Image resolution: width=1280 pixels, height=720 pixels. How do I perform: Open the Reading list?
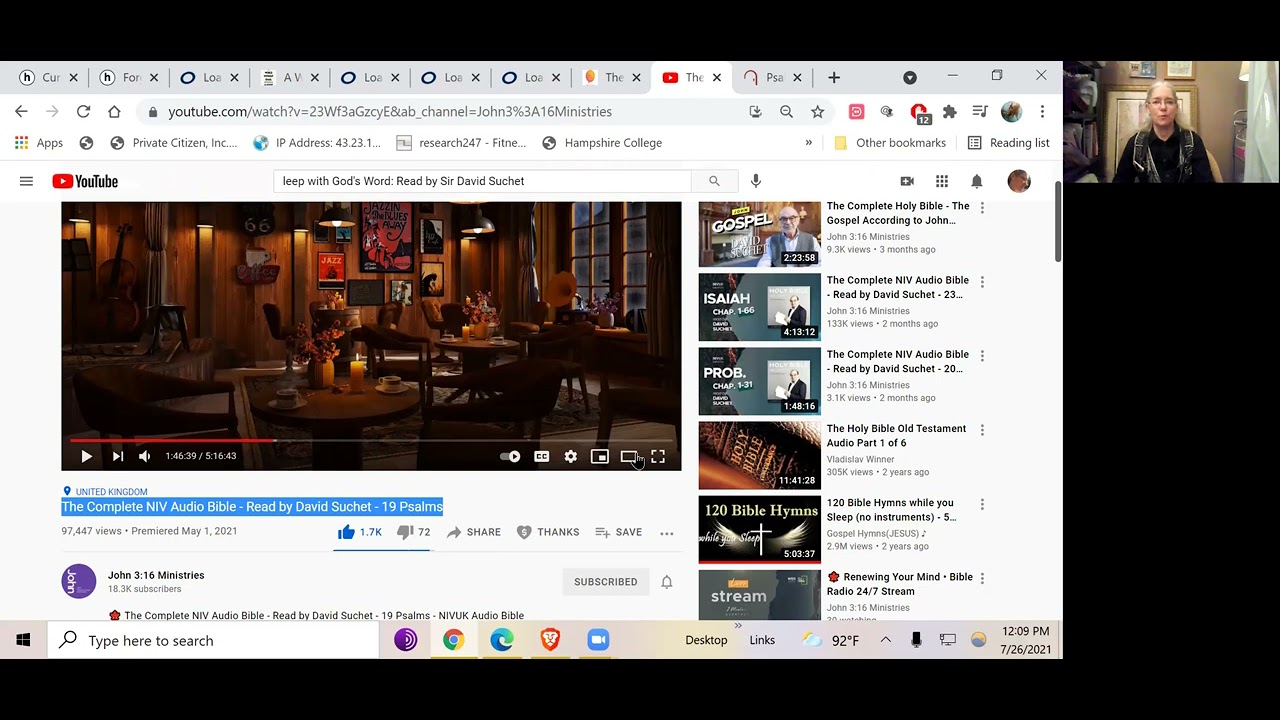1008,143
